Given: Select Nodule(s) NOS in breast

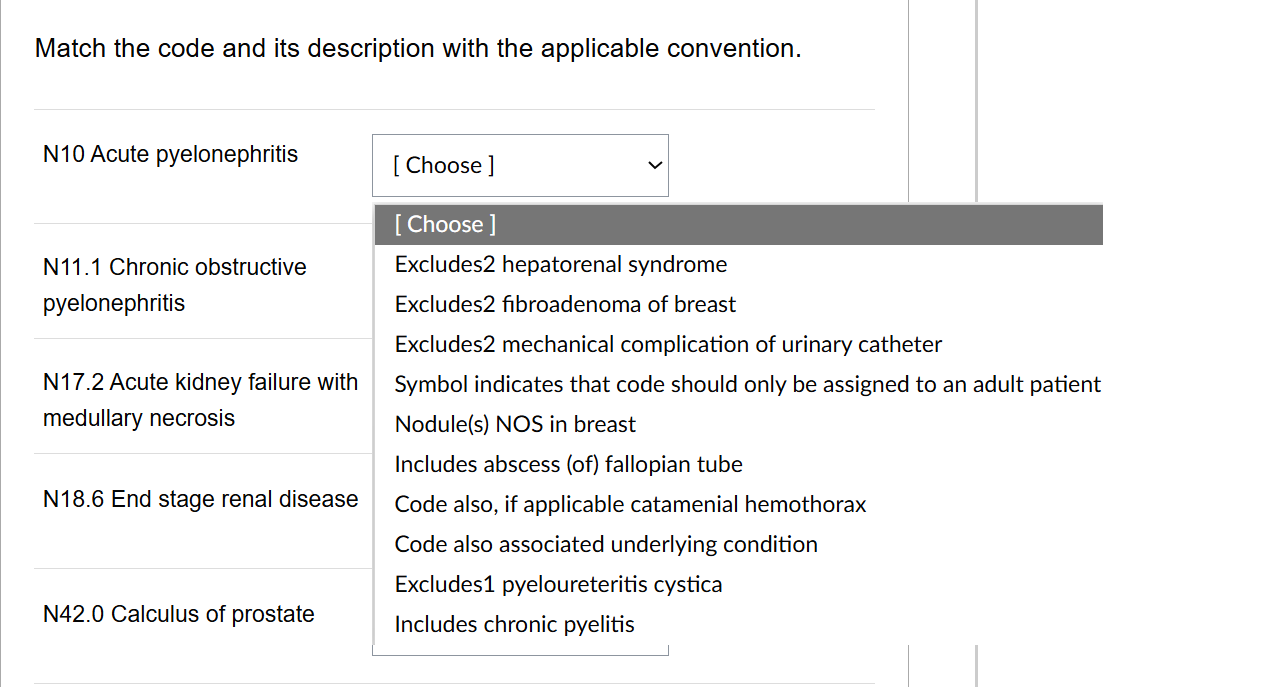Looking at the screenshot, I should 515,424.
